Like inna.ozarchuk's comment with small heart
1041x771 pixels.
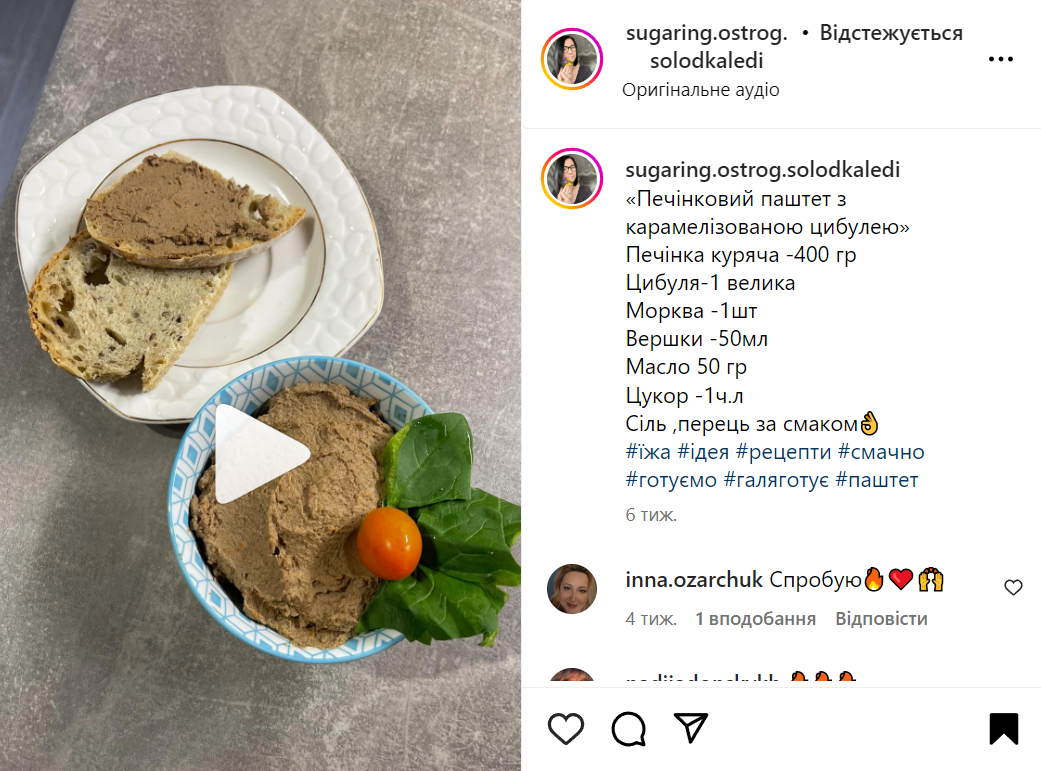[1013, 587]
